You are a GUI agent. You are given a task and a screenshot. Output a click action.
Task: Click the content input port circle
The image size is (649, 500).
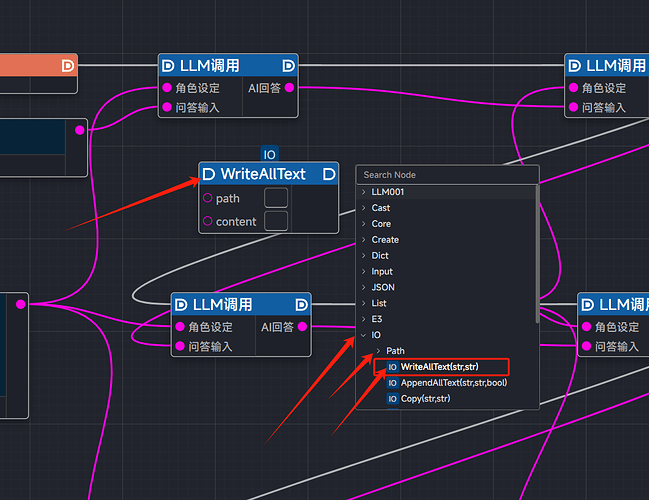coord(207,221)
